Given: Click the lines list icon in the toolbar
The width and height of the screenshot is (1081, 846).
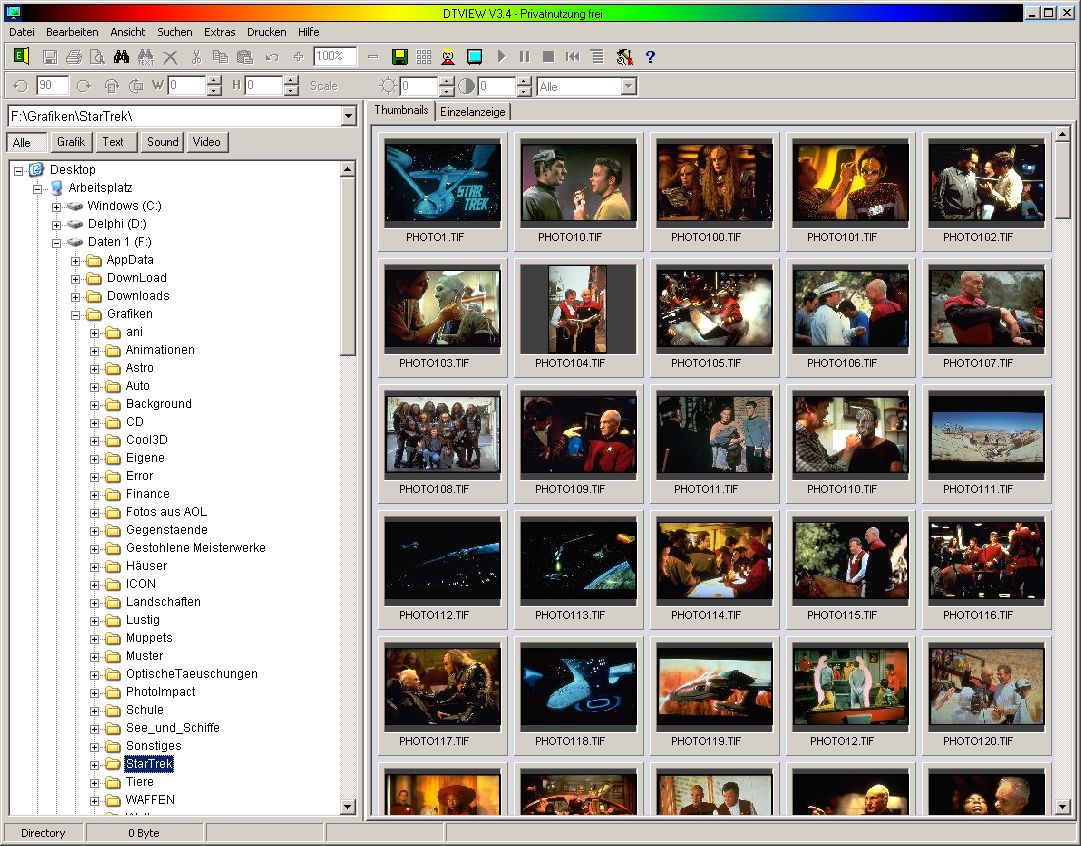Looking at the screenshot, I should [x=598, y=57].
